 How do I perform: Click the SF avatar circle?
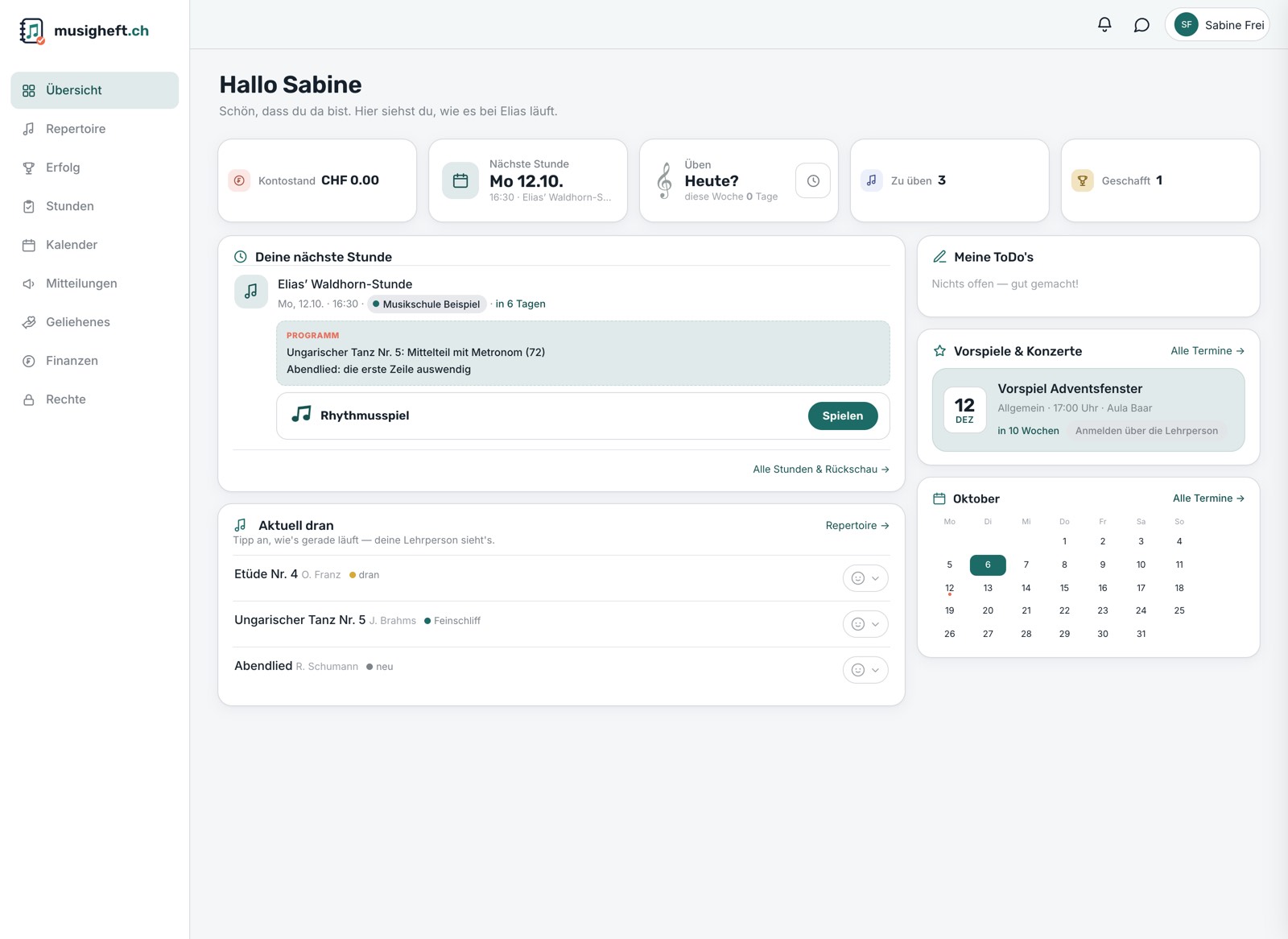(x=1187, y=25)
